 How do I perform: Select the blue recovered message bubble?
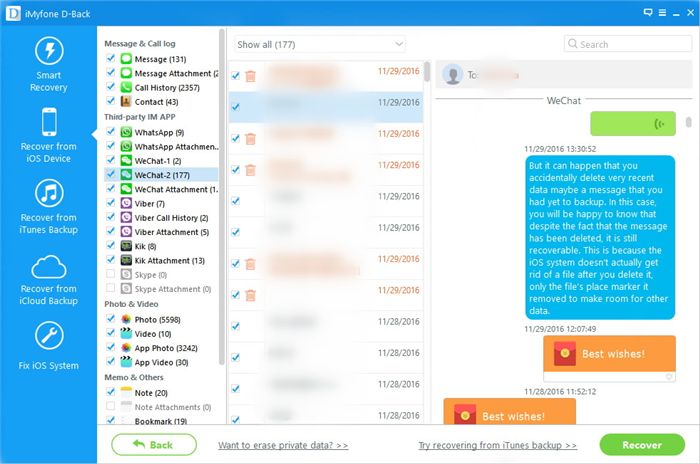click(x=600, y=237)
